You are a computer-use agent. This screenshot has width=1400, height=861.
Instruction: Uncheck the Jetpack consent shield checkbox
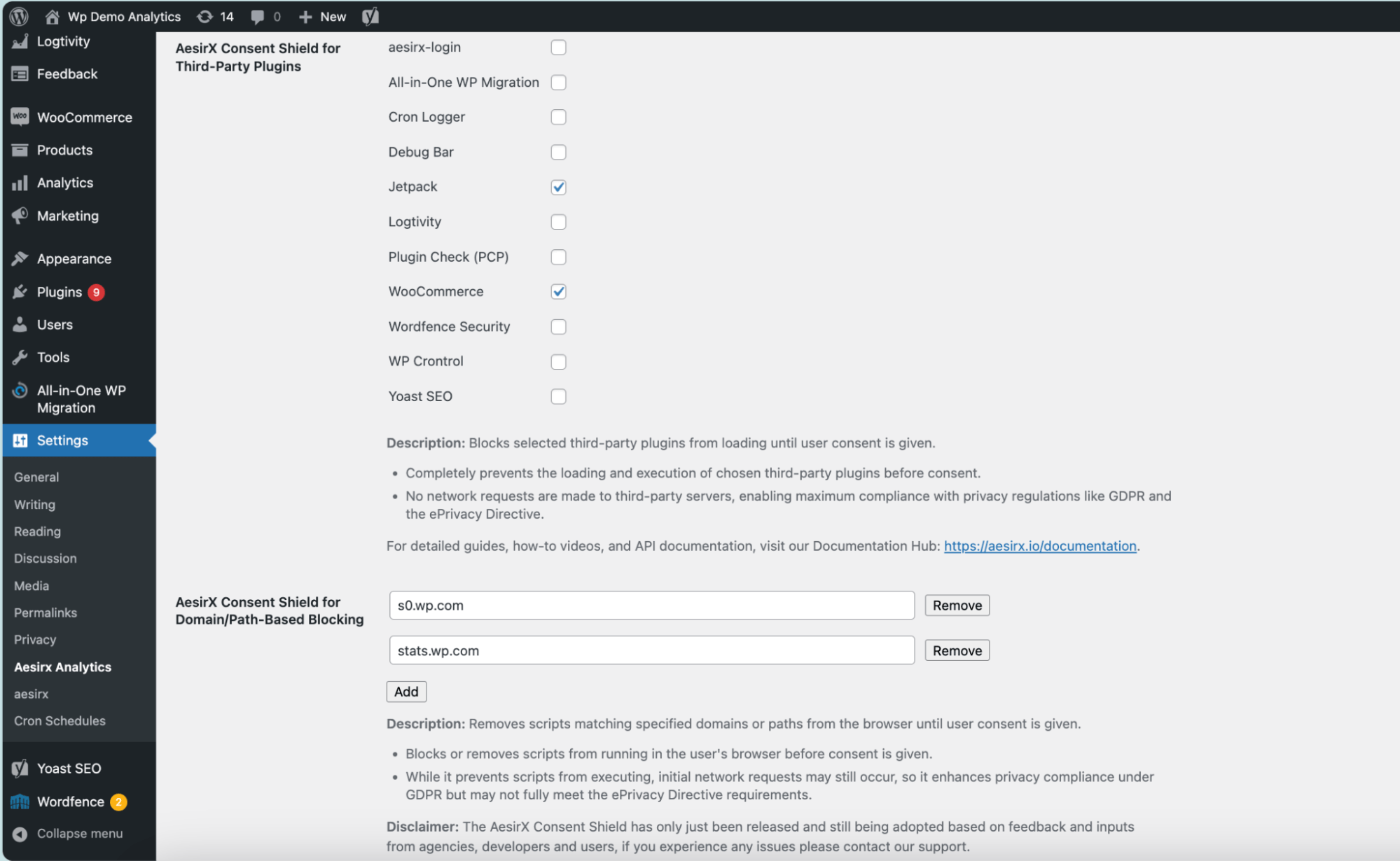click(x=558, y=187)
